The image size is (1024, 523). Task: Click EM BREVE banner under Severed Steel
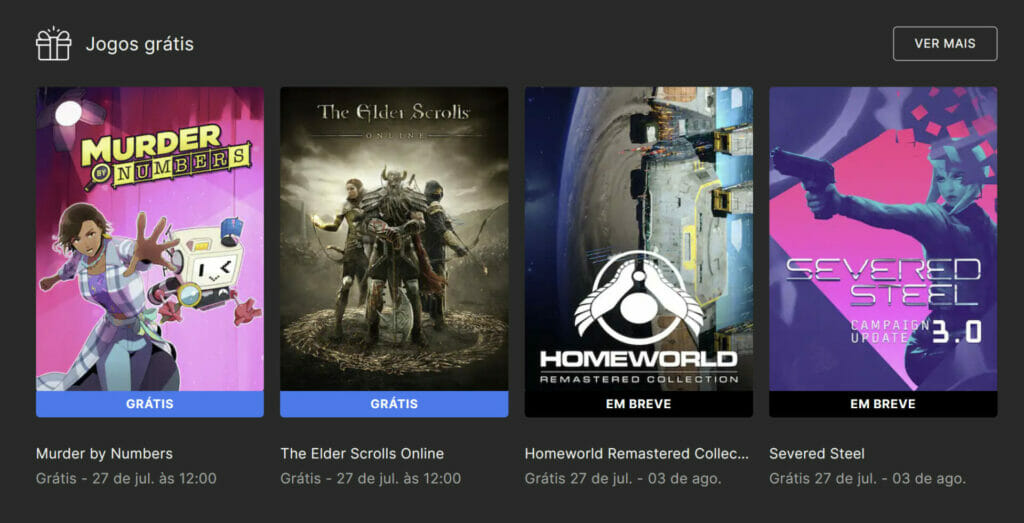883,404
